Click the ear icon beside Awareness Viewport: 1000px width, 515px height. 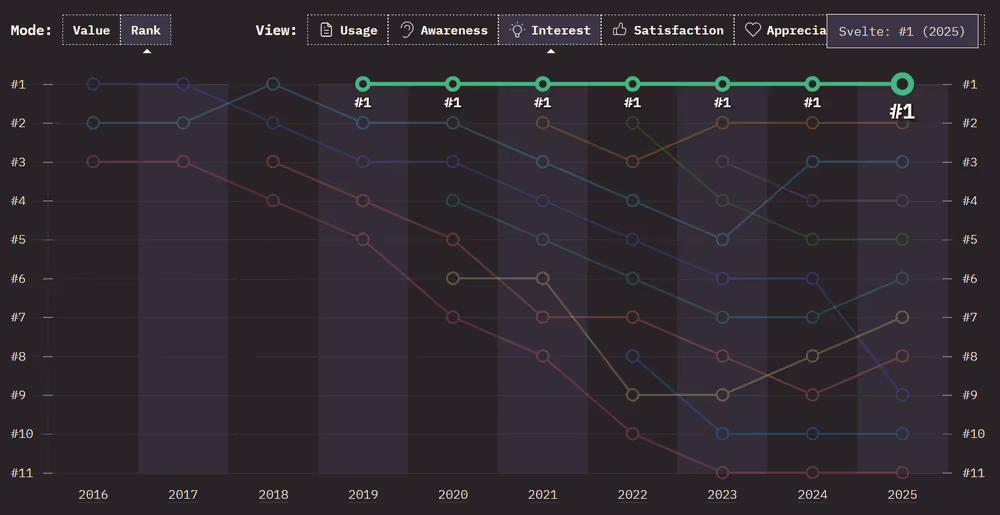point(406,30)
